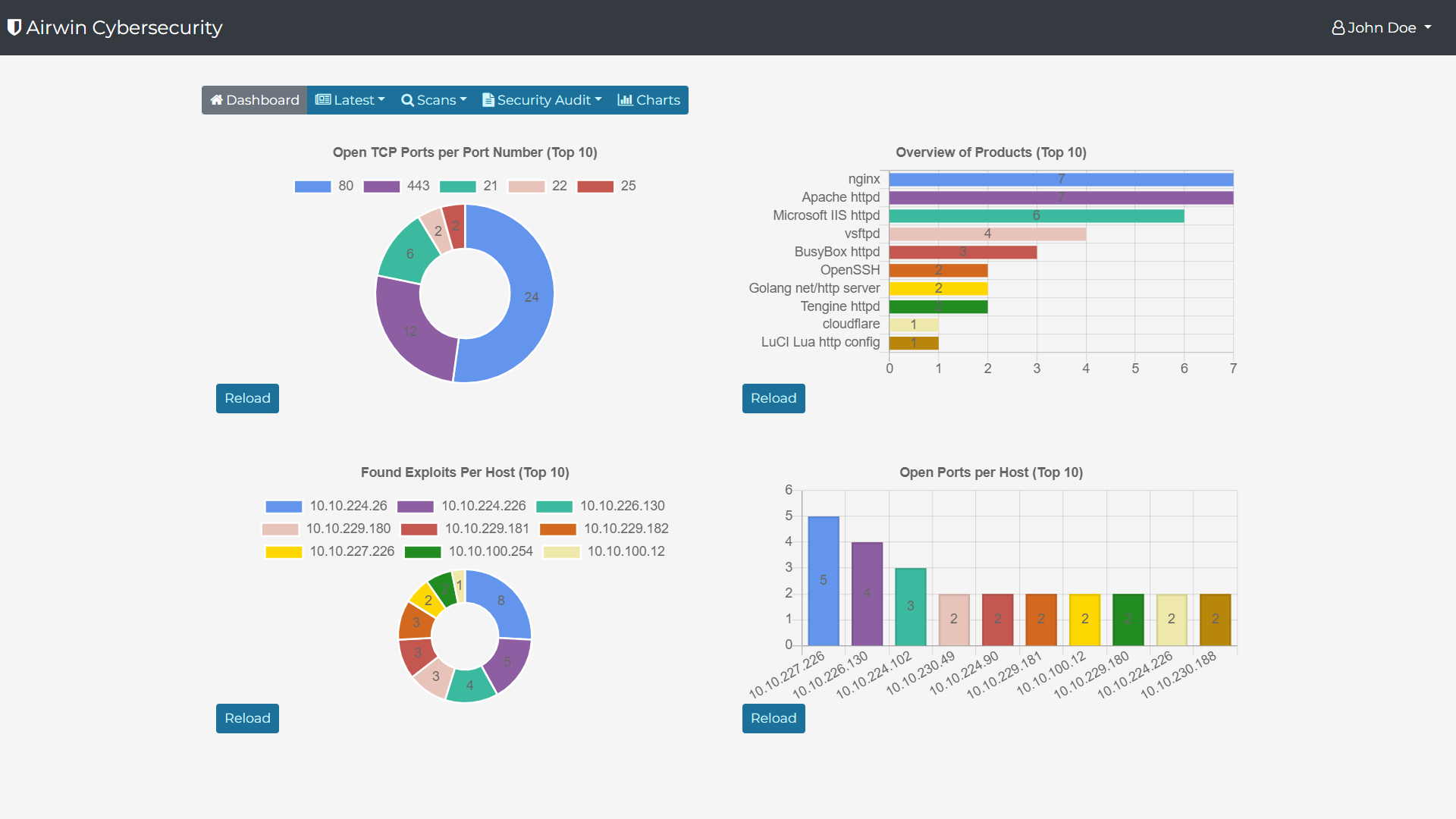The height and width of the screenshot is (819, 1456).
Task: Click the 10.10.227.226 bar in Open Ports chart
Action: (824, 581)
